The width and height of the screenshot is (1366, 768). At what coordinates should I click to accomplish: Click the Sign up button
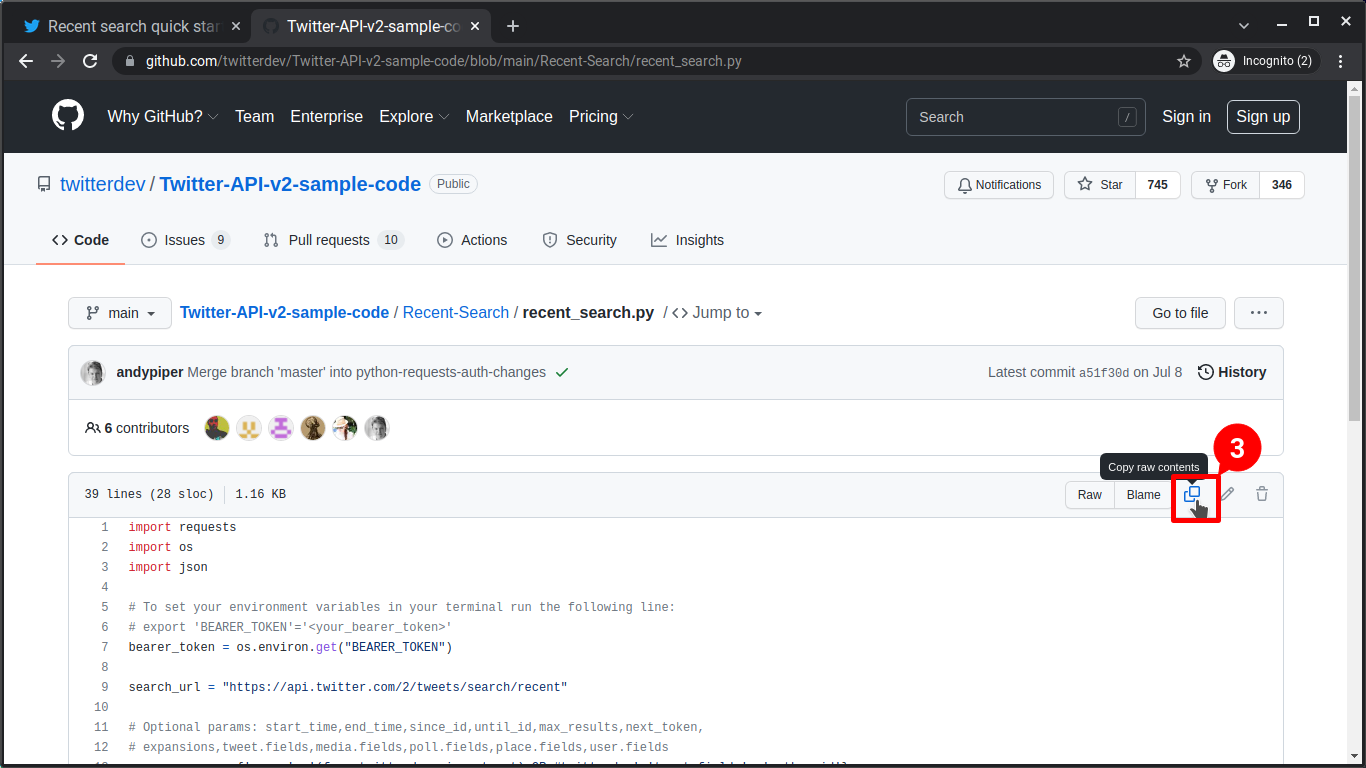click(x=1262, y=117)
